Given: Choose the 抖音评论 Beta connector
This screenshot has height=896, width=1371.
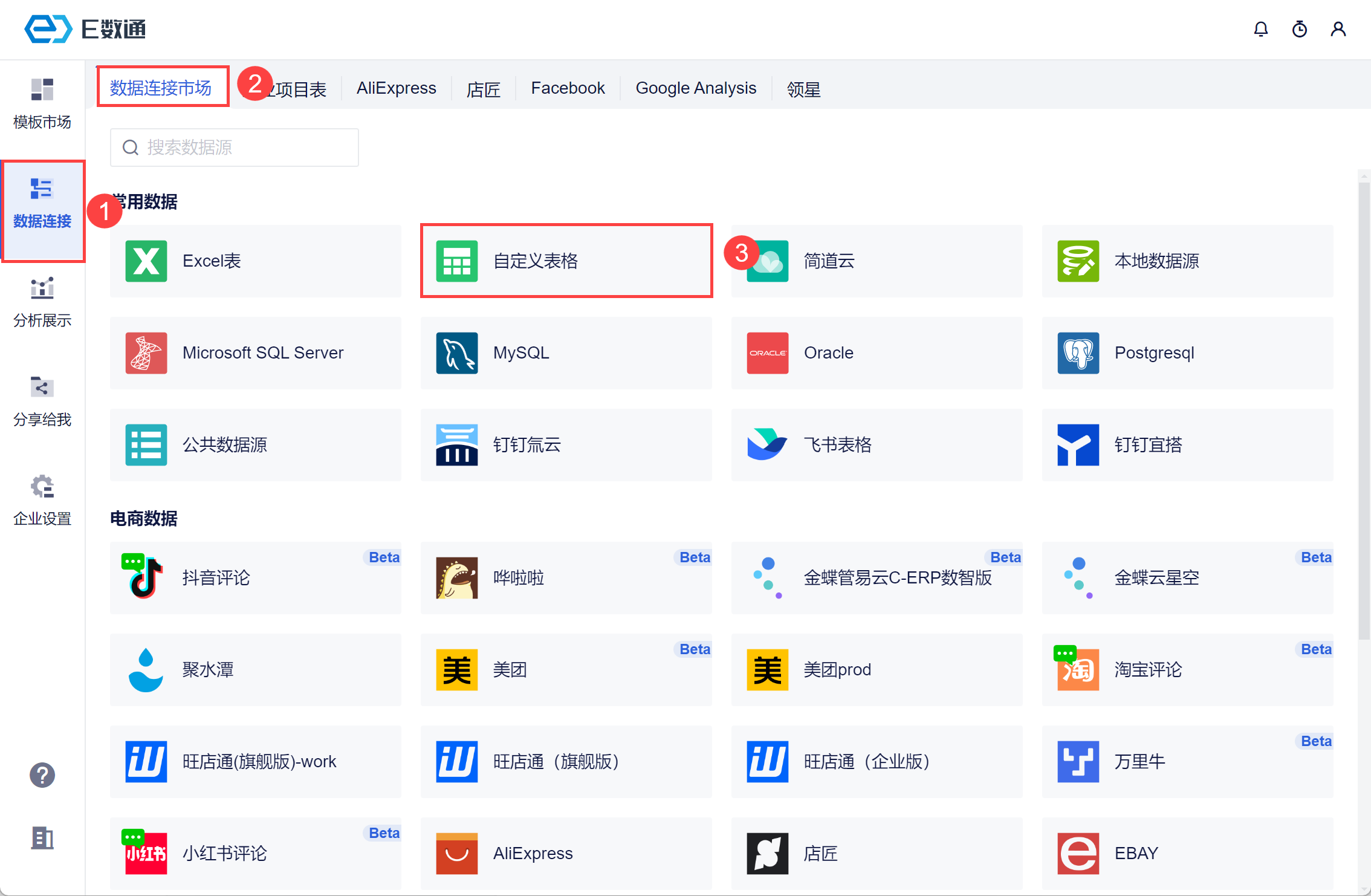Looking at the screenshot, I should (255, 577).
